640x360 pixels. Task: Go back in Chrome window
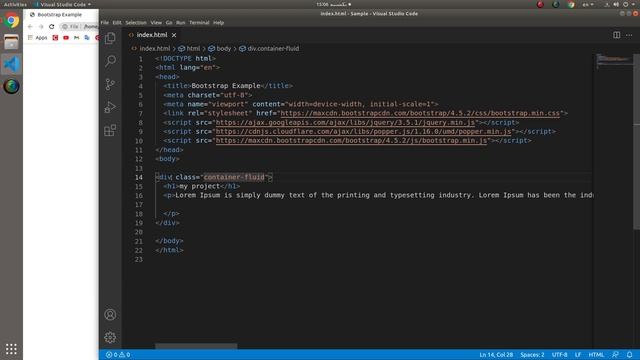[x=30, y=27]
